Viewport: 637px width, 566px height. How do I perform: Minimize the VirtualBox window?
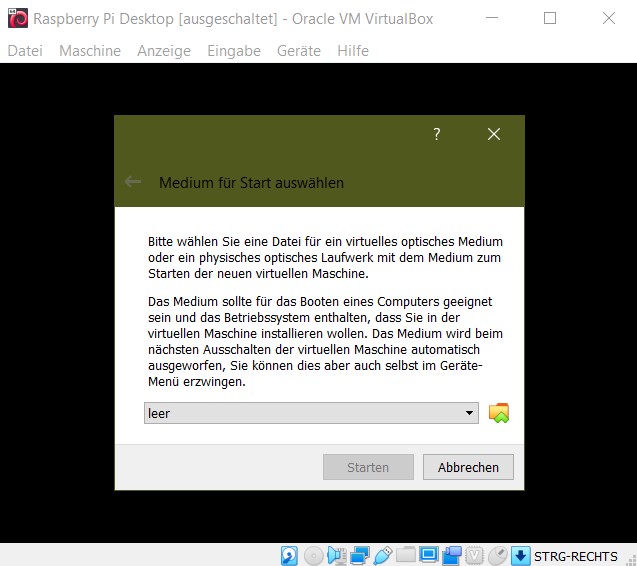point(492,18)
